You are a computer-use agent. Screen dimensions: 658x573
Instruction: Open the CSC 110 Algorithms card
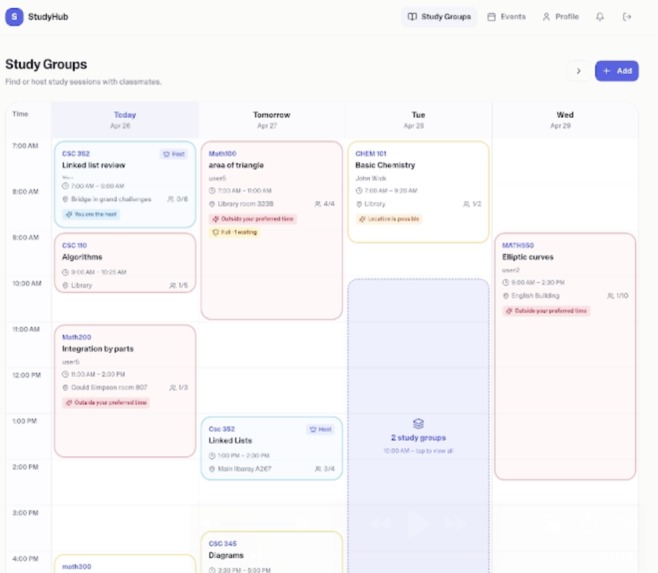click(125, 263)
